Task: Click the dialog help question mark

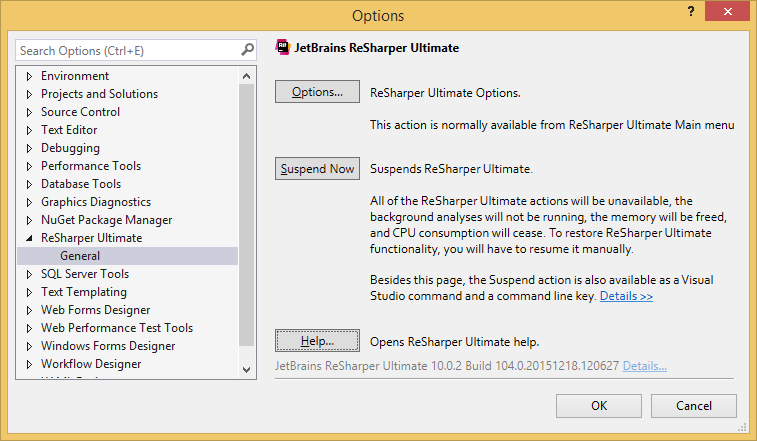Action: tap(690, 12)
